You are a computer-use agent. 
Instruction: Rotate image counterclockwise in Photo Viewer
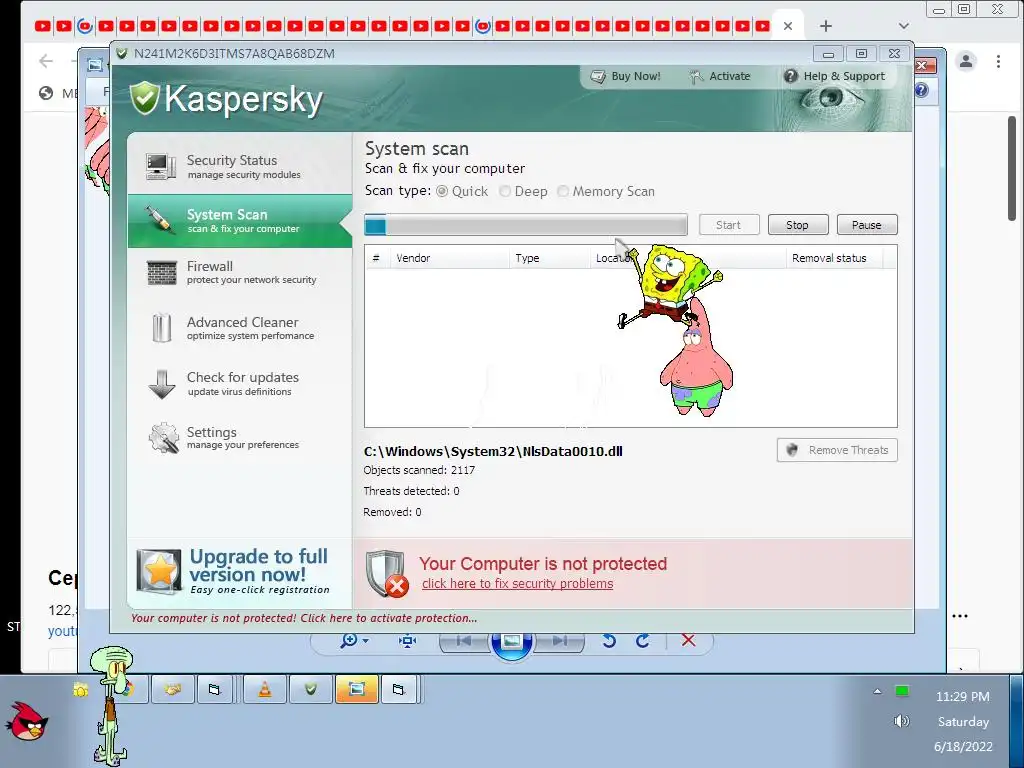[x=609, y=641]
